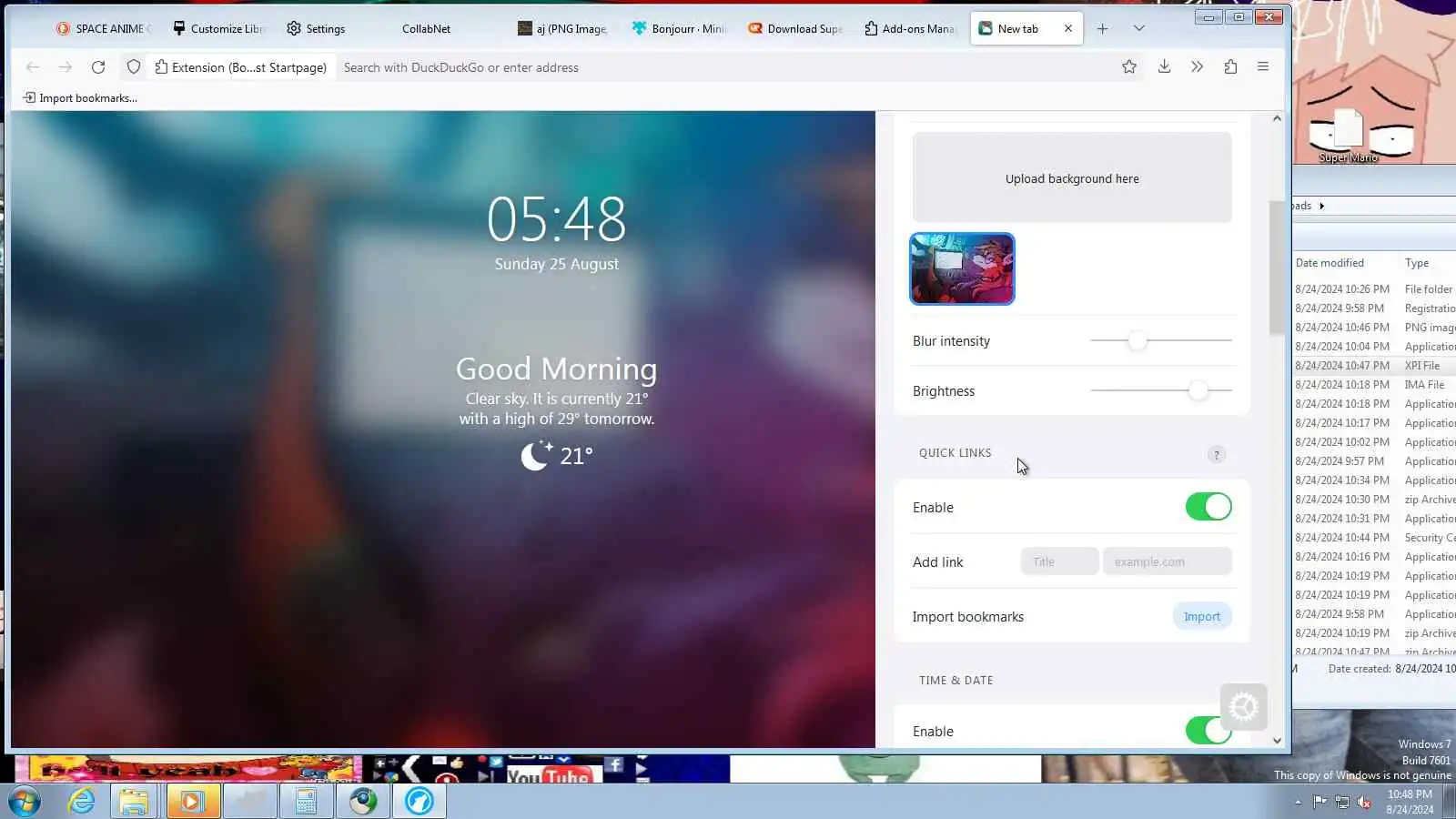Expand the list all tabs chevron

click(1138, 28)
